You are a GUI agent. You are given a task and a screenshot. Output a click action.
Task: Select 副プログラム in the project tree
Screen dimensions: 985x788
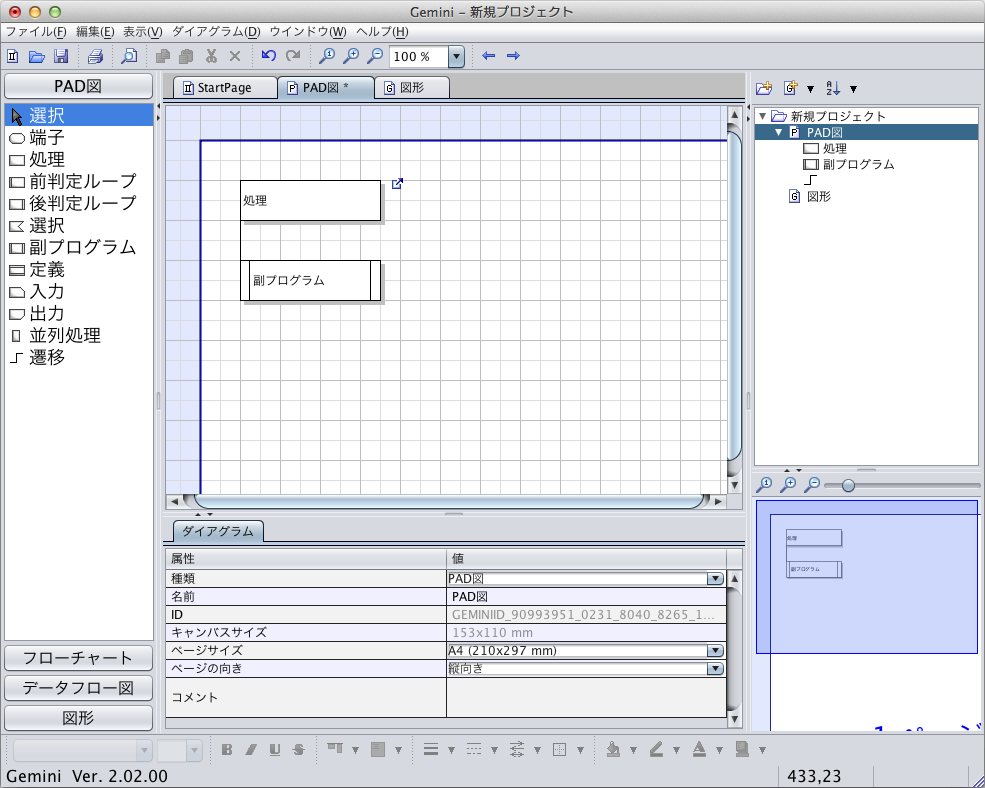[x=849, y=165]
